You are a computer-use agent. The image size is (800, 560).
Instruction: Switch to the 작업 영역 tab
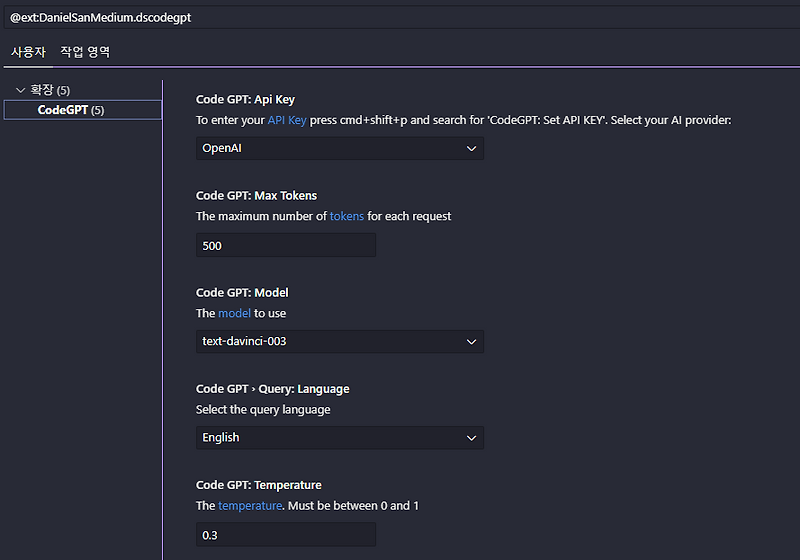tap(85, 52)
